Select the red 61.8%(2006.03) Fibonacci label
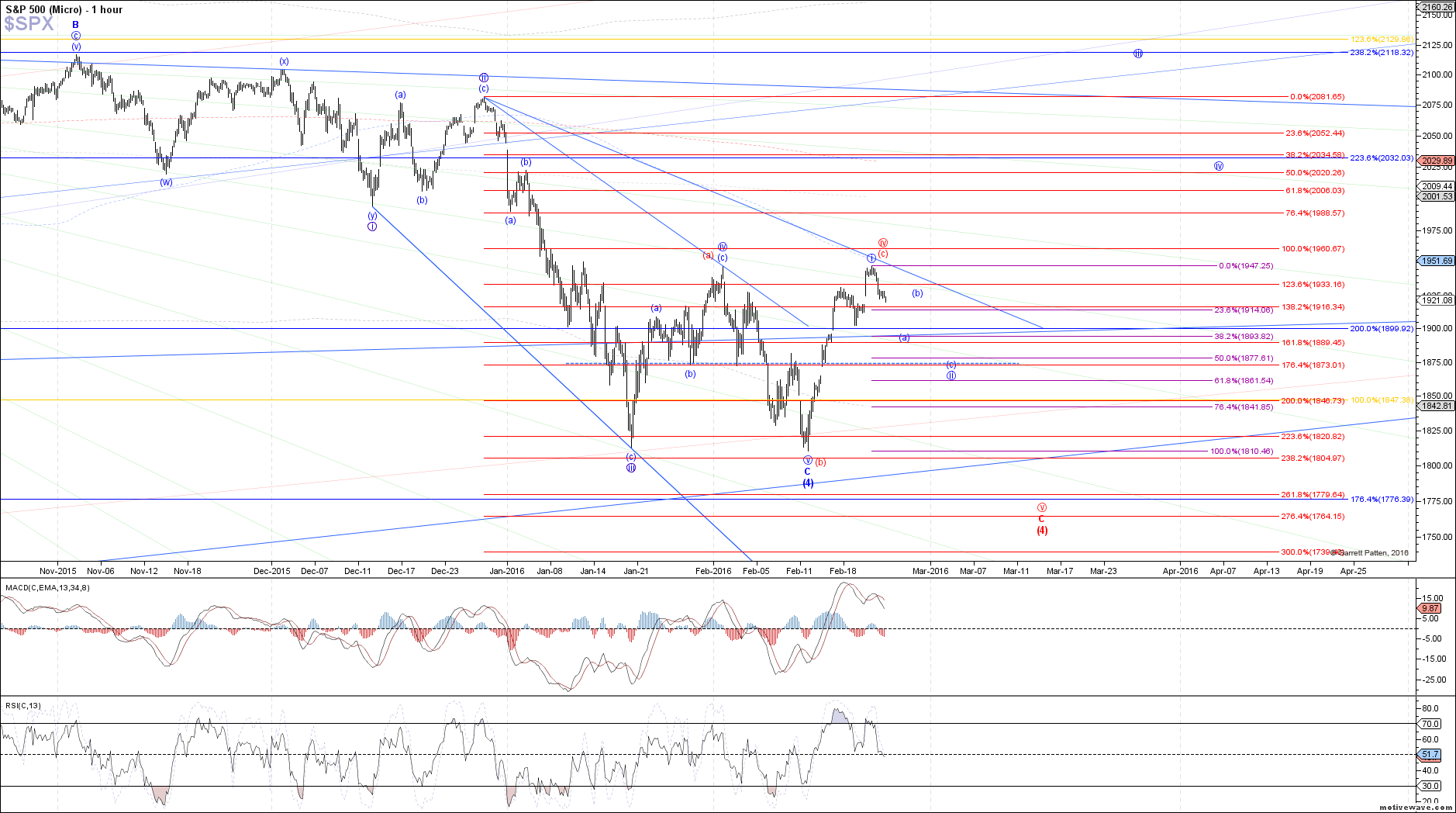The image size is (1456, 813). pos(1315,191)
